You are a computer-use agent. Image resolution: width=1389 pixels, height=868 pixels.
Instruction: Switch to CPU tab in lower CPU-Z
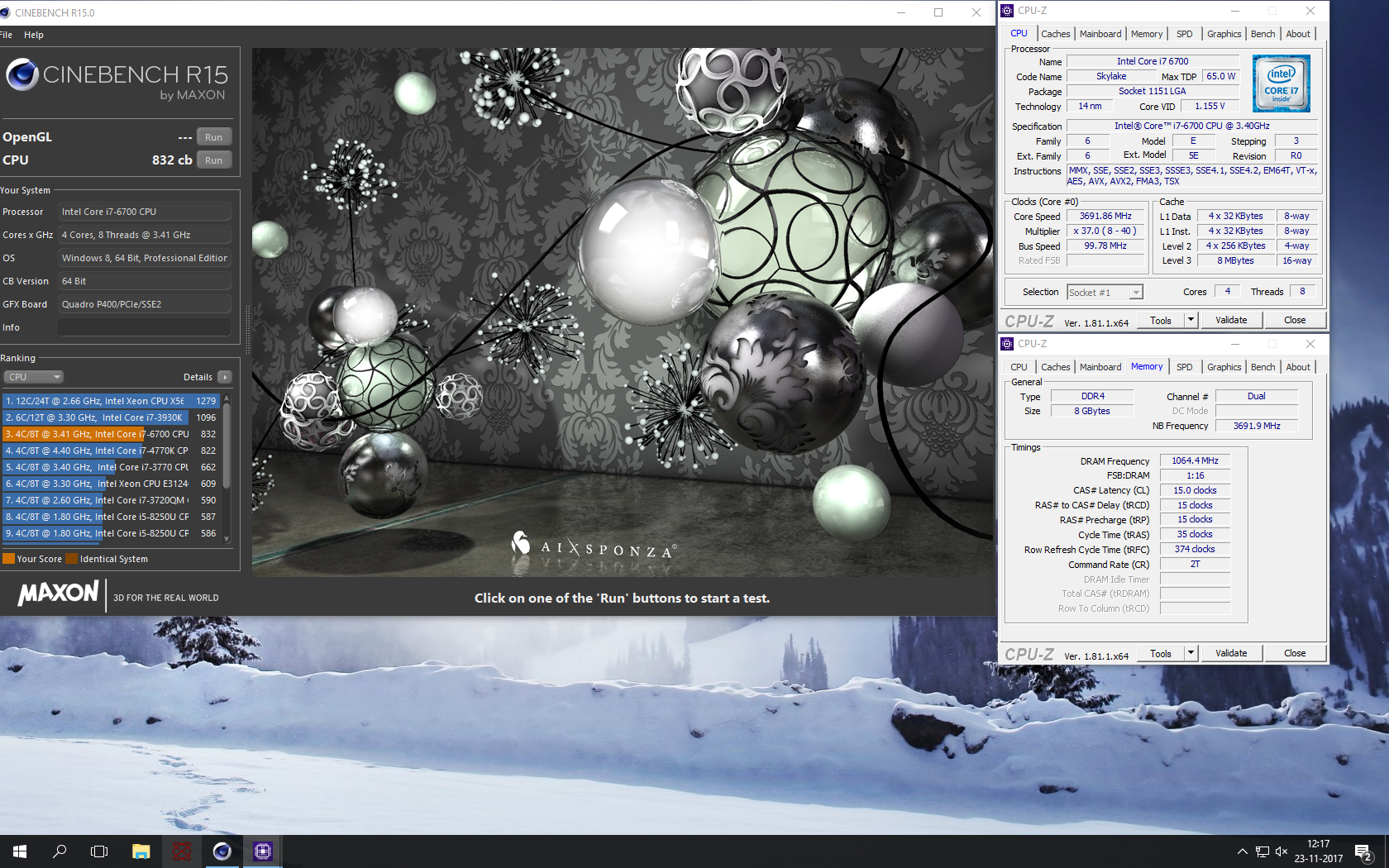(1019, 367)
